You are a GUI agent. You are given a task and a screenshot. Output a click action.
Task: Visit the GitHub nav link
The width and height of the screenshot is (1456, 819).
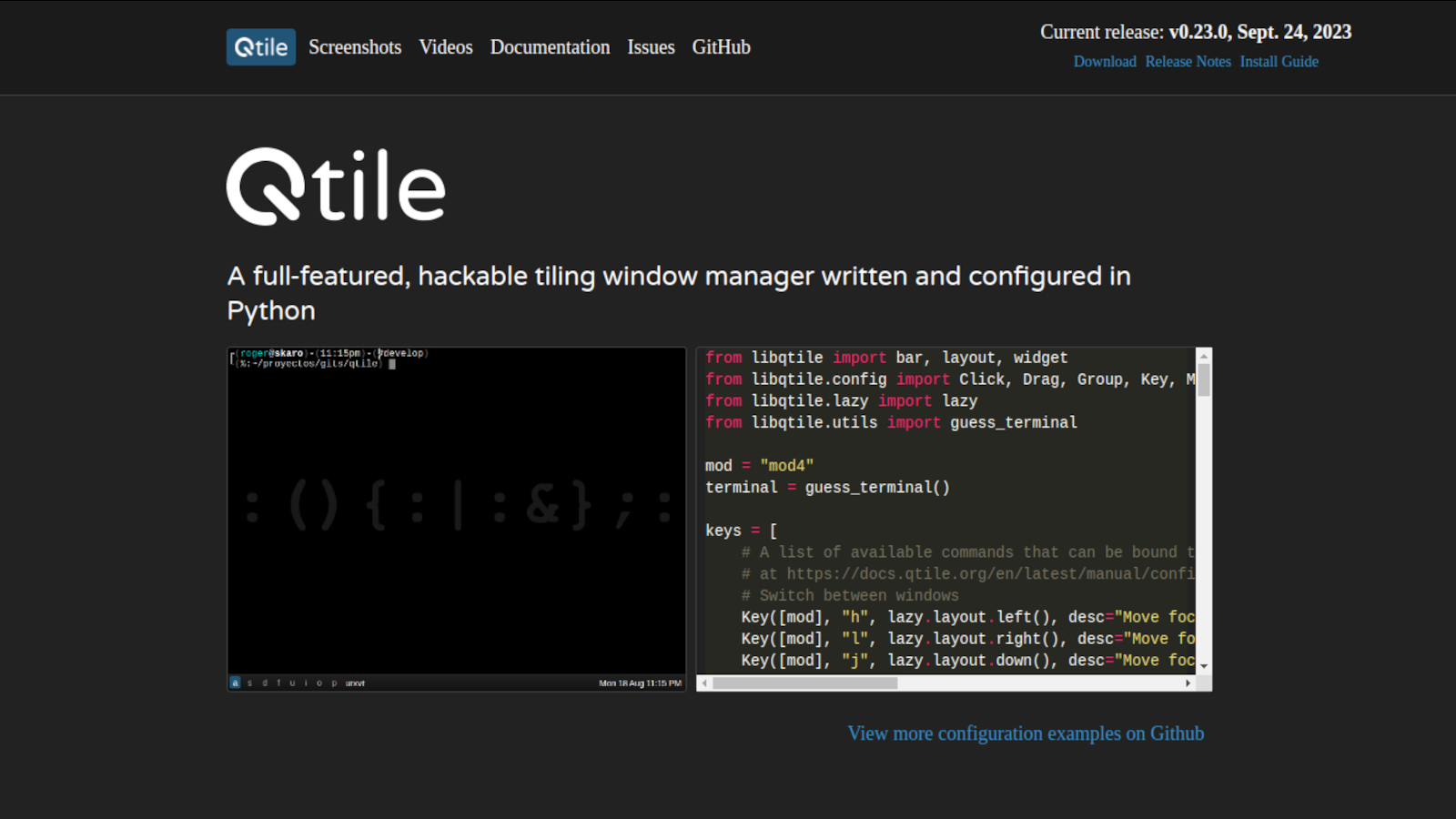point(721,47)
